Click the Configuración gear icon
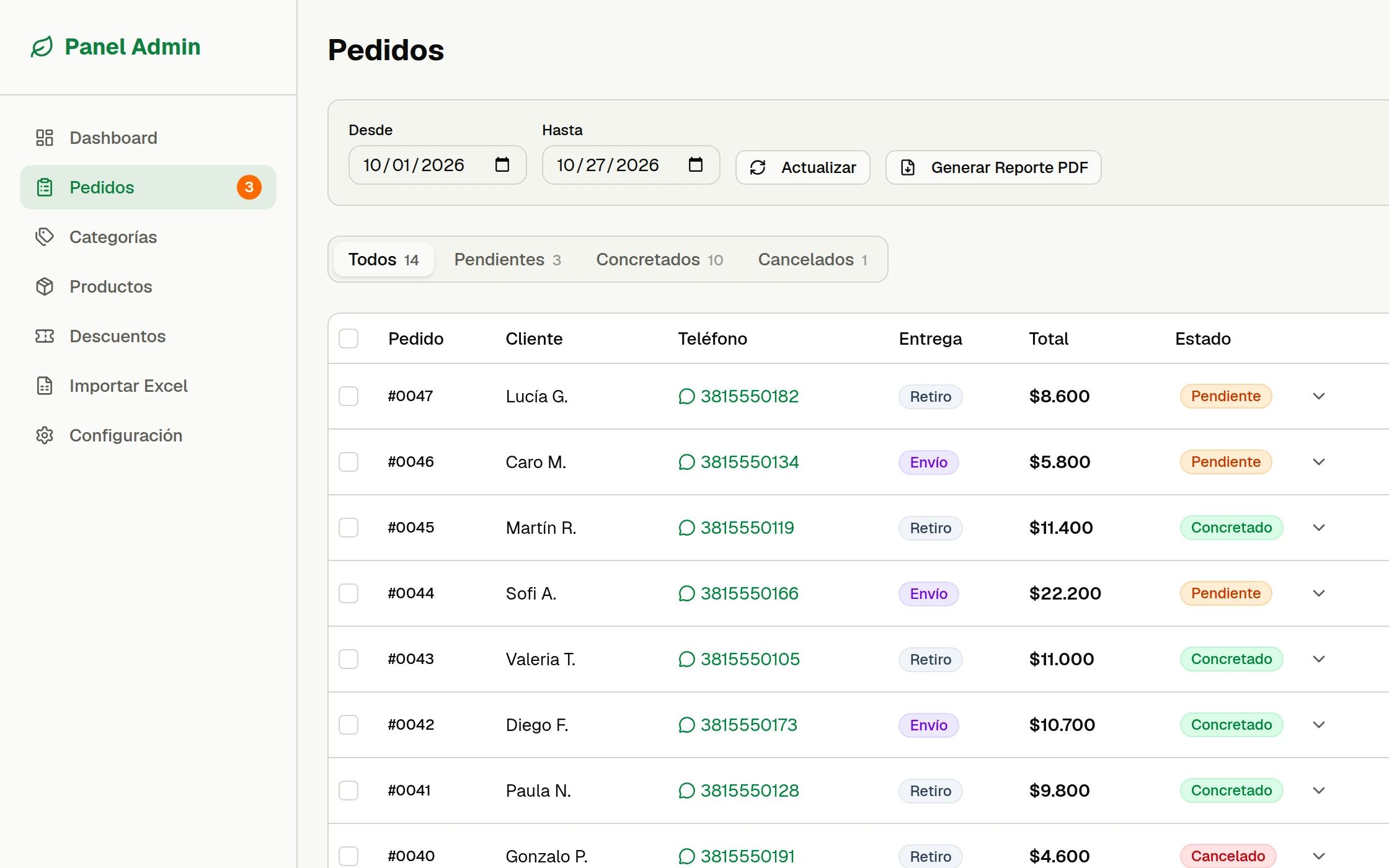This screenshot has height=868, width=1389. [45, 435]
